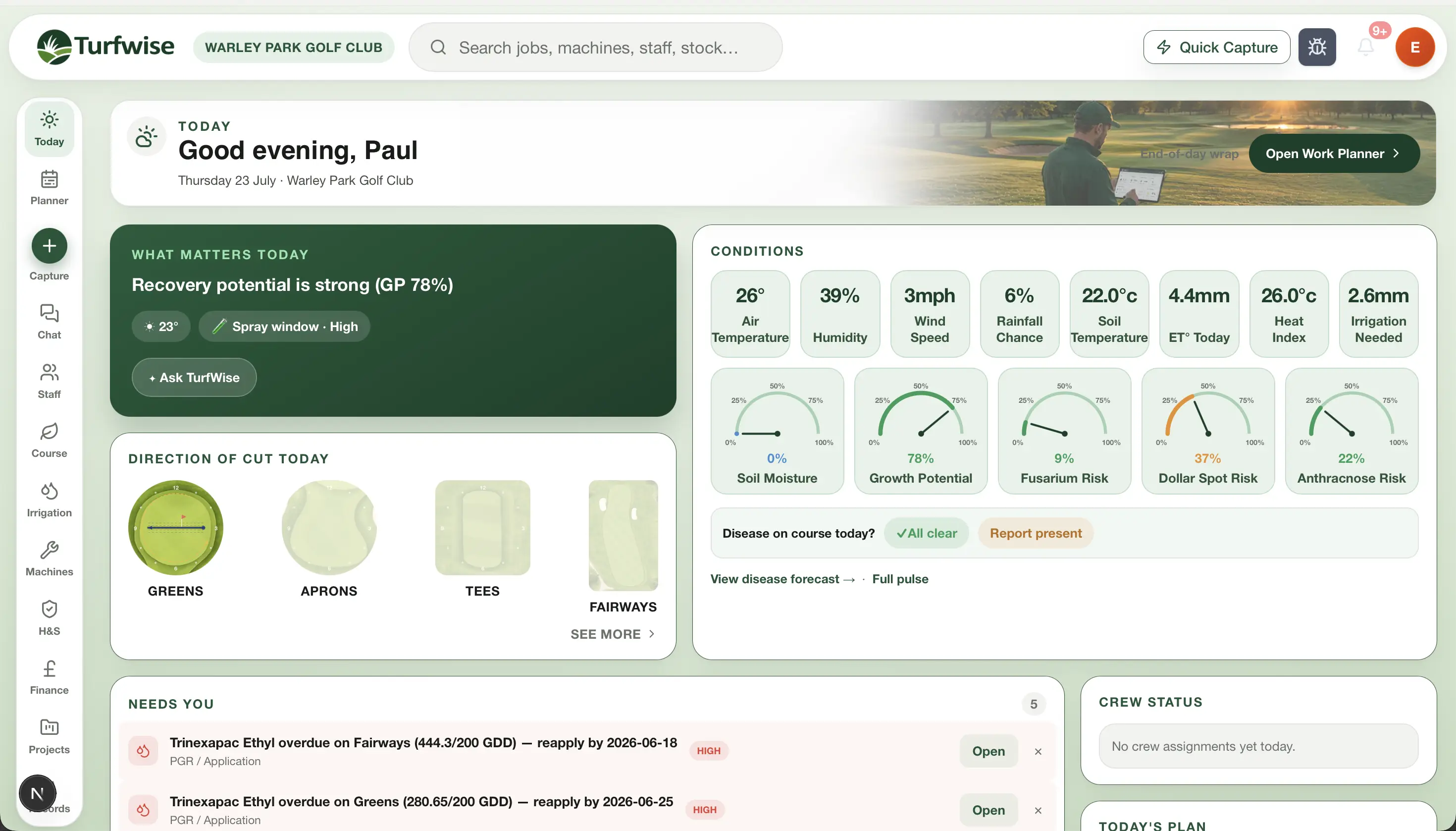The height and width of the screenshot is (831, 1456).
Task: Click HIGH tag on Greens Trinexapac row
Action: pos(704,810)
